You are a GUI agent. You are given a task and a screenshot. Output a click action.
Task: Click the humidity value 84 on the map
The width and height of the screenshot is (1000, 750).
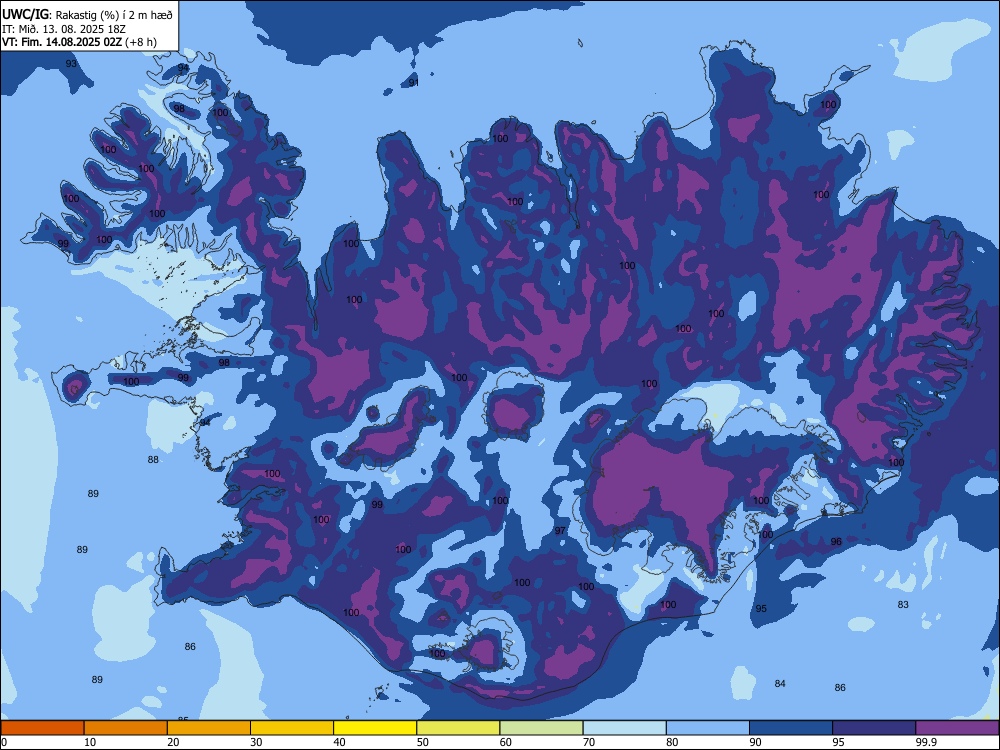[x=780, y=684]
